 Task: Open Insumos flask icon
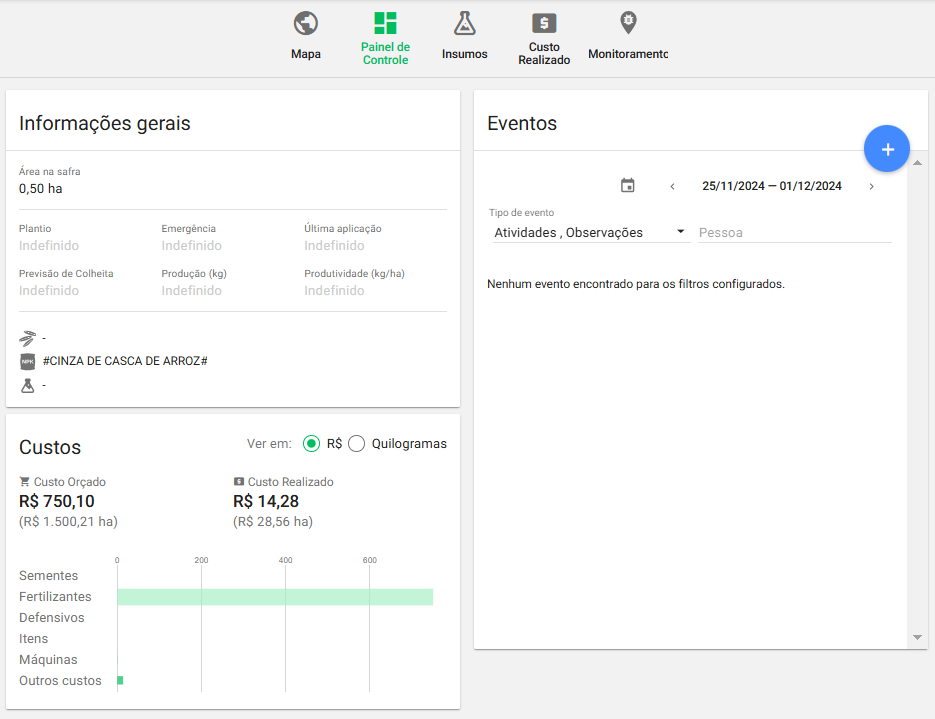[x=464, y=24]
